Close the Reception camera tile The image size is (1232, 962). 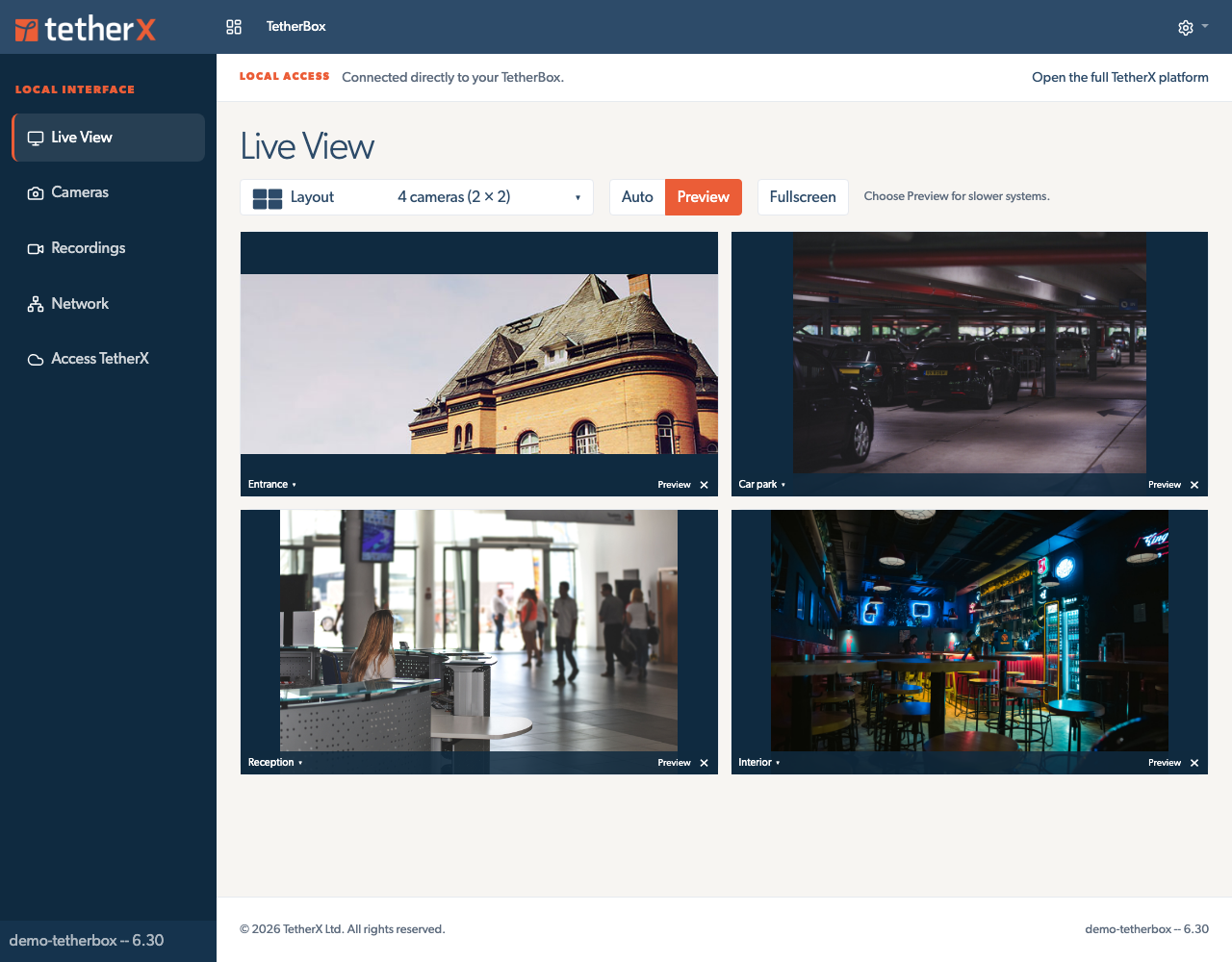coord(705,763)
